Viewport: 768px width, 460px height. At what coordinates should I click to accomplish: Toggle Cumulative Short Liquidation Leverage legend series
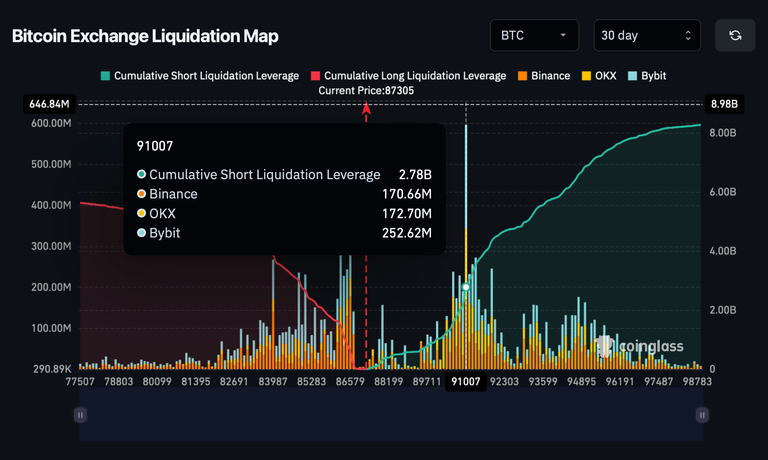(x=199, y=76)
